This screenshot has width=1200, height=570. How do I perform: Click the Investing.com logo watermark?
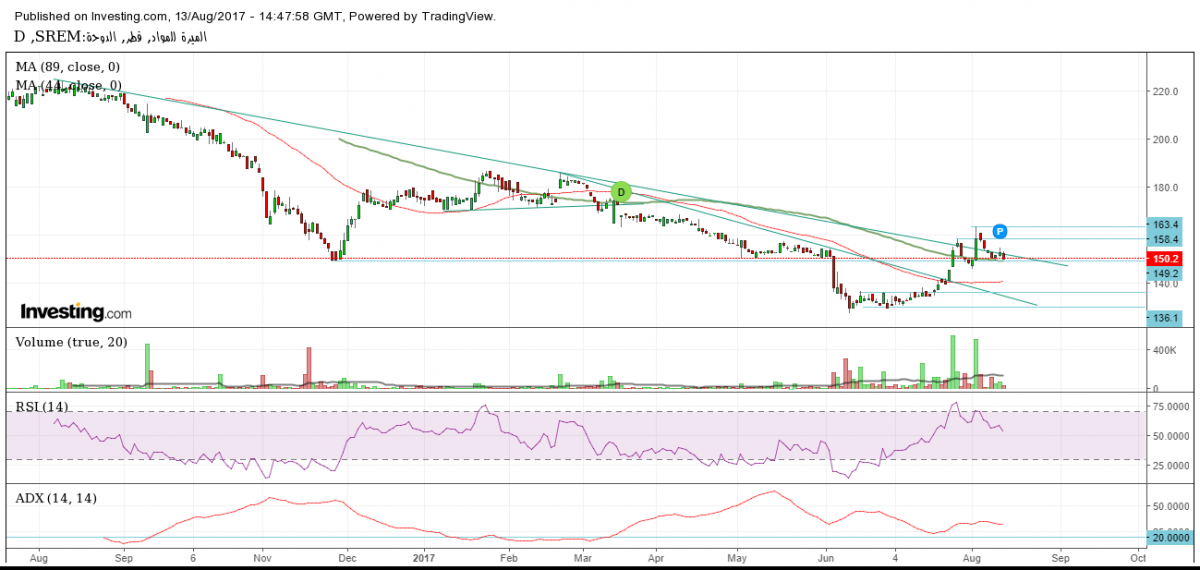click(x=76, y=312)
